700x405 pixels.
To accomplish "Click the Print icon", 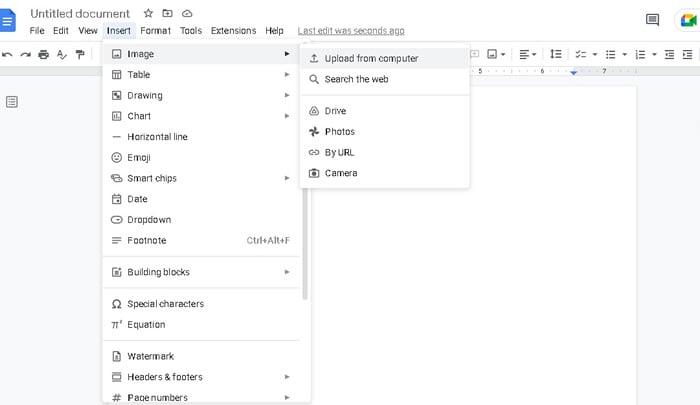I will click(x=43, y=54).
